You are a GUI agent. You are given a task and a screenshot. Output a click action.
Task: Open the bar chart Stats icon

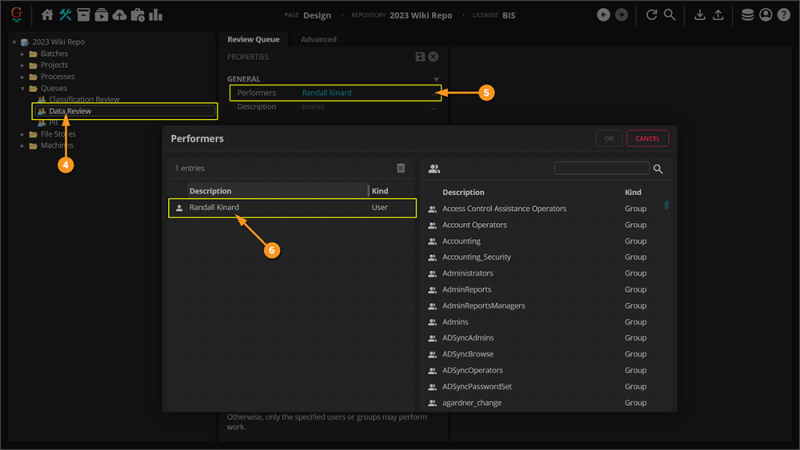pos(156,15)
